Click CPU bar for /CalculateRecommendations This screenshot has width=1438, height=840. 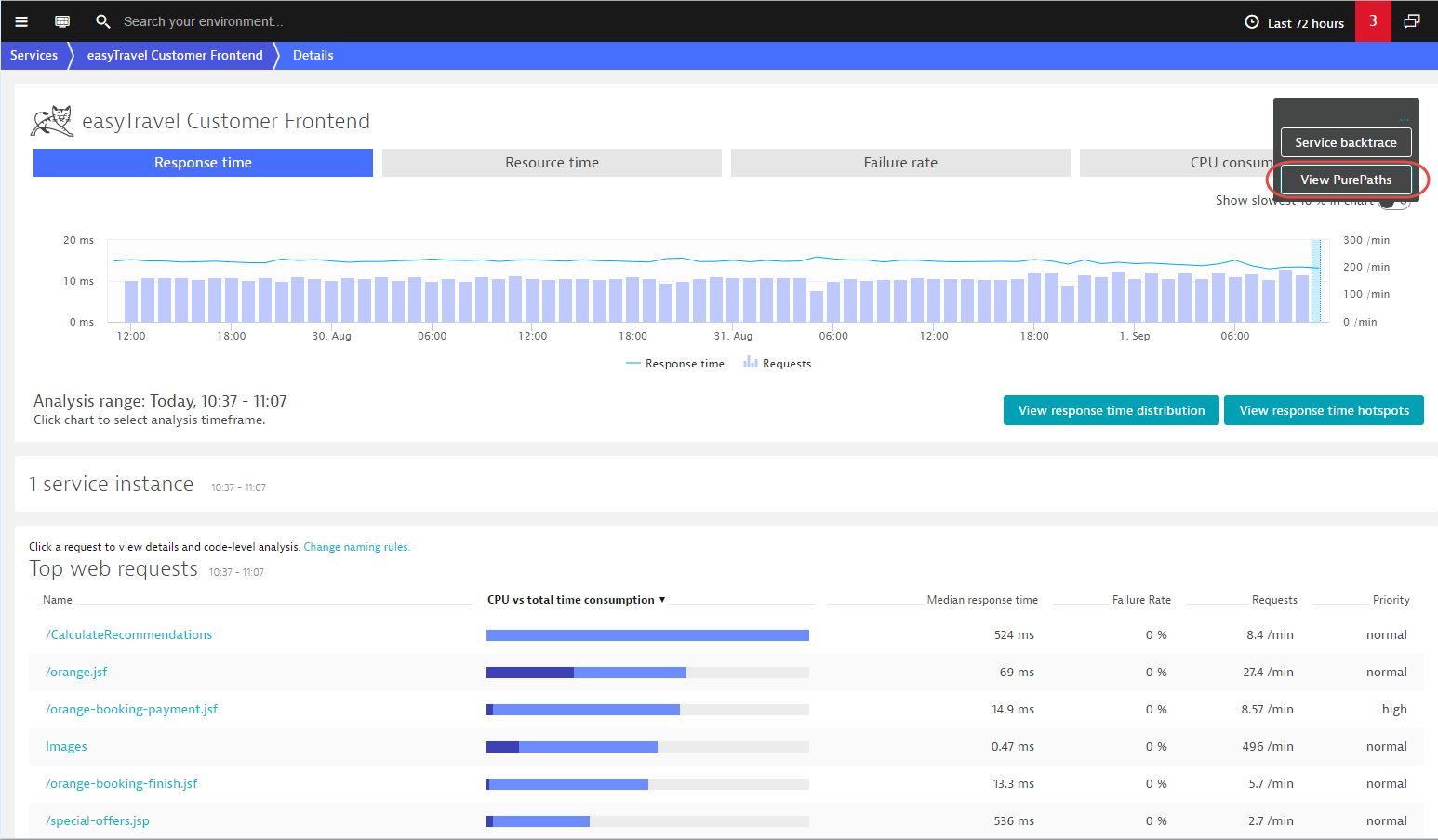pos(647,635)
